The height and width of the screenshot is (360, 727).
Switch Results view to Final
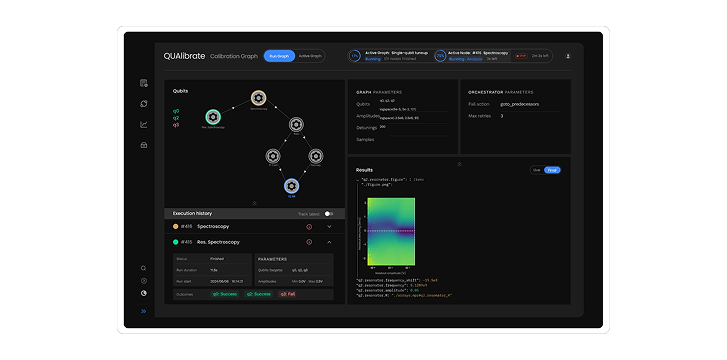click(552, 170)
